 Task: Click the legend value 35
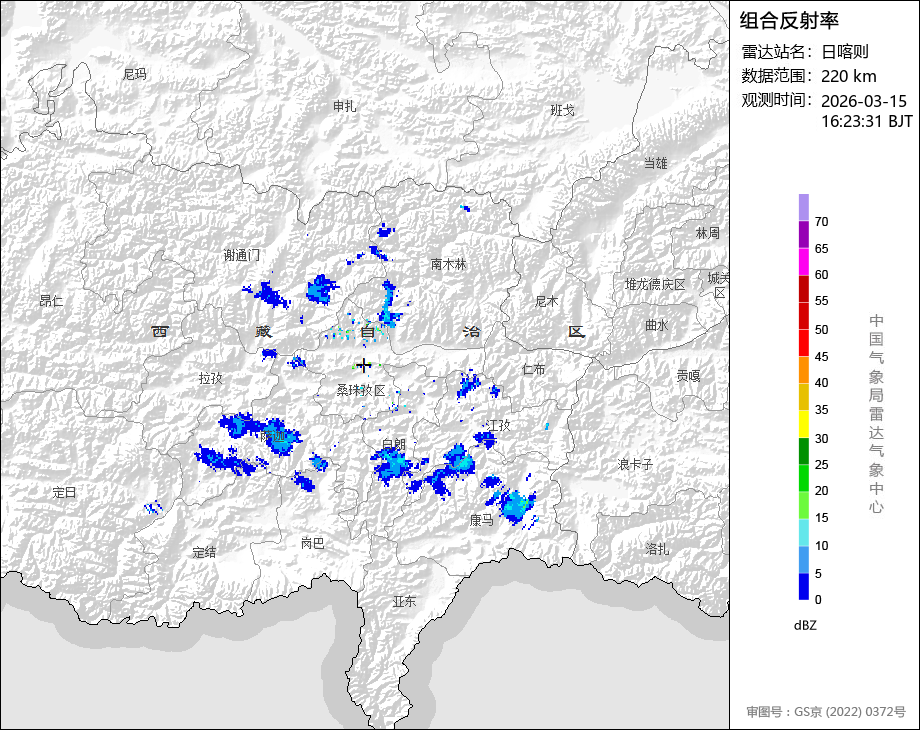[x=821, y=410]
